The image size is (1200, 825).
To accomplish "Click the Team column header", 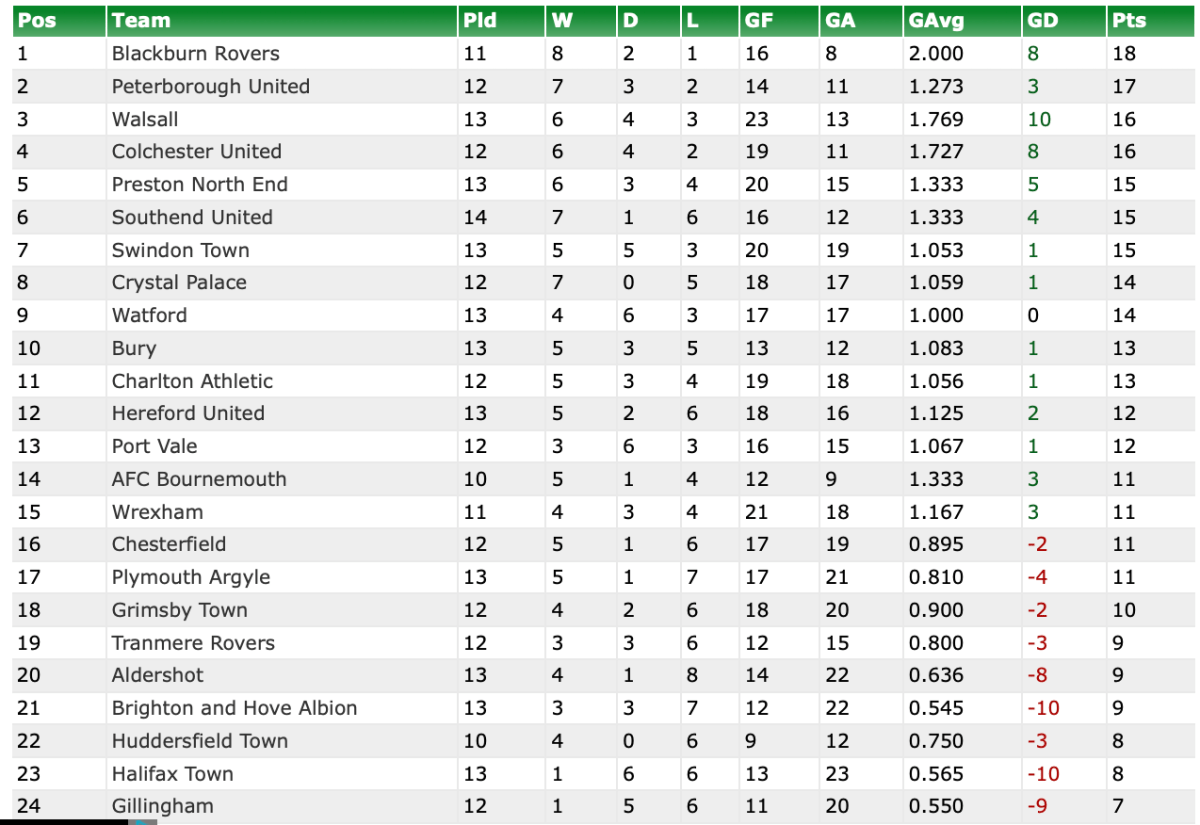I will [x=141, y=20].
